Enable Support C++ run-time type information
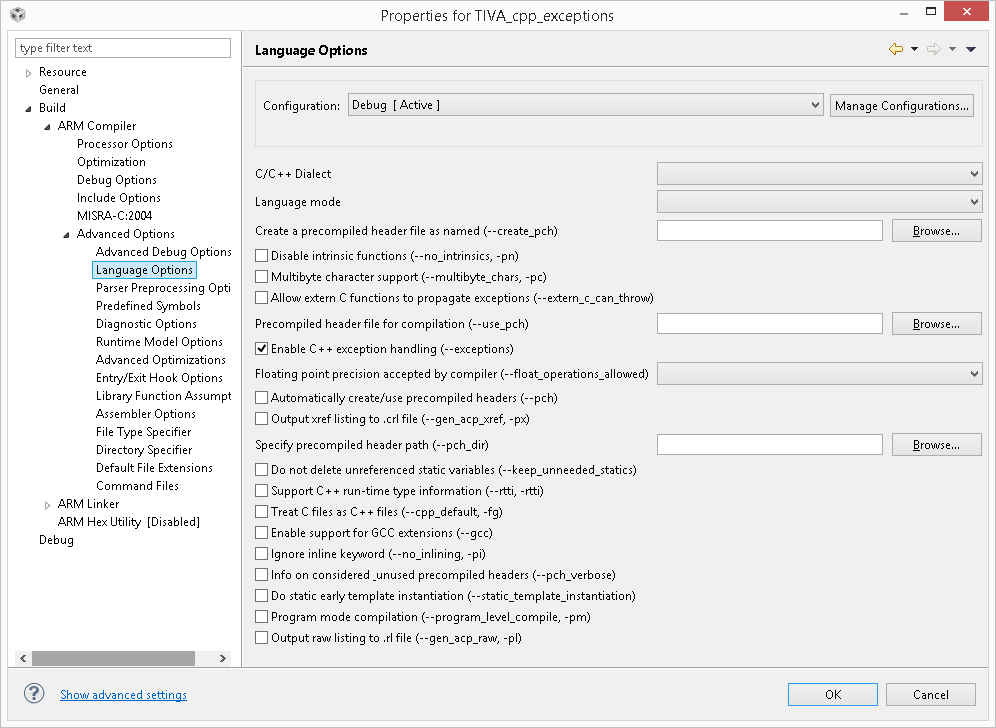 tap(262, 491)
